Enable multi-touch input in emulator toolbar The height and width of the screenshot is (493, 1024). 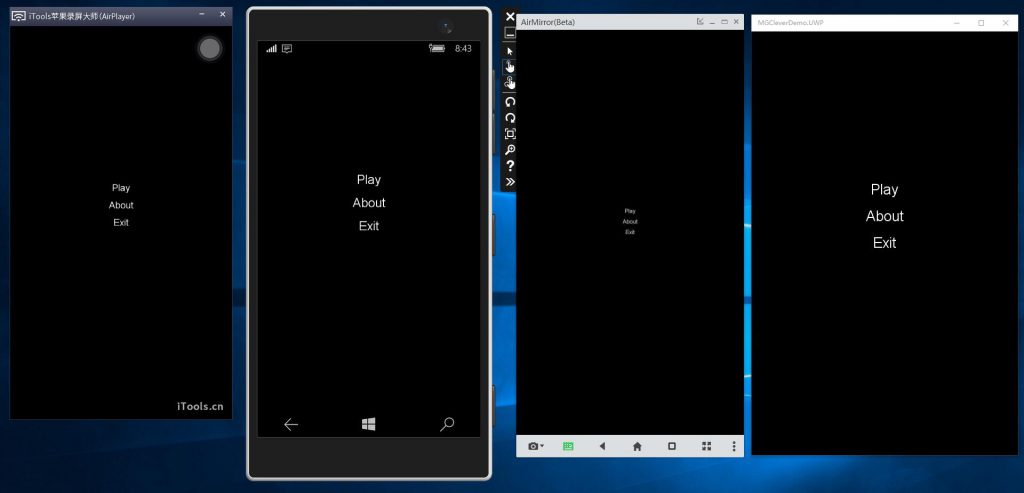(x=510, y=83)
